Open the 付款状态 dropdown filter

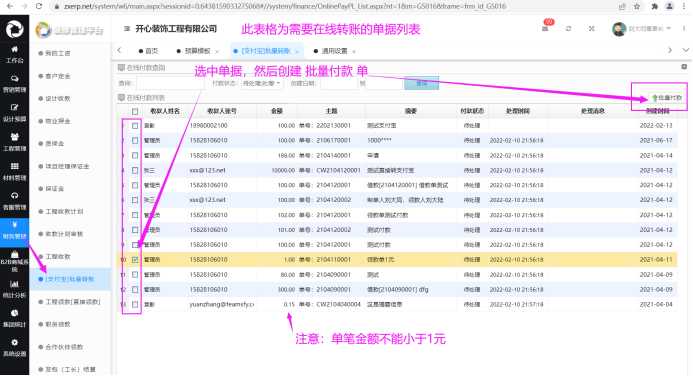[262, 83]
